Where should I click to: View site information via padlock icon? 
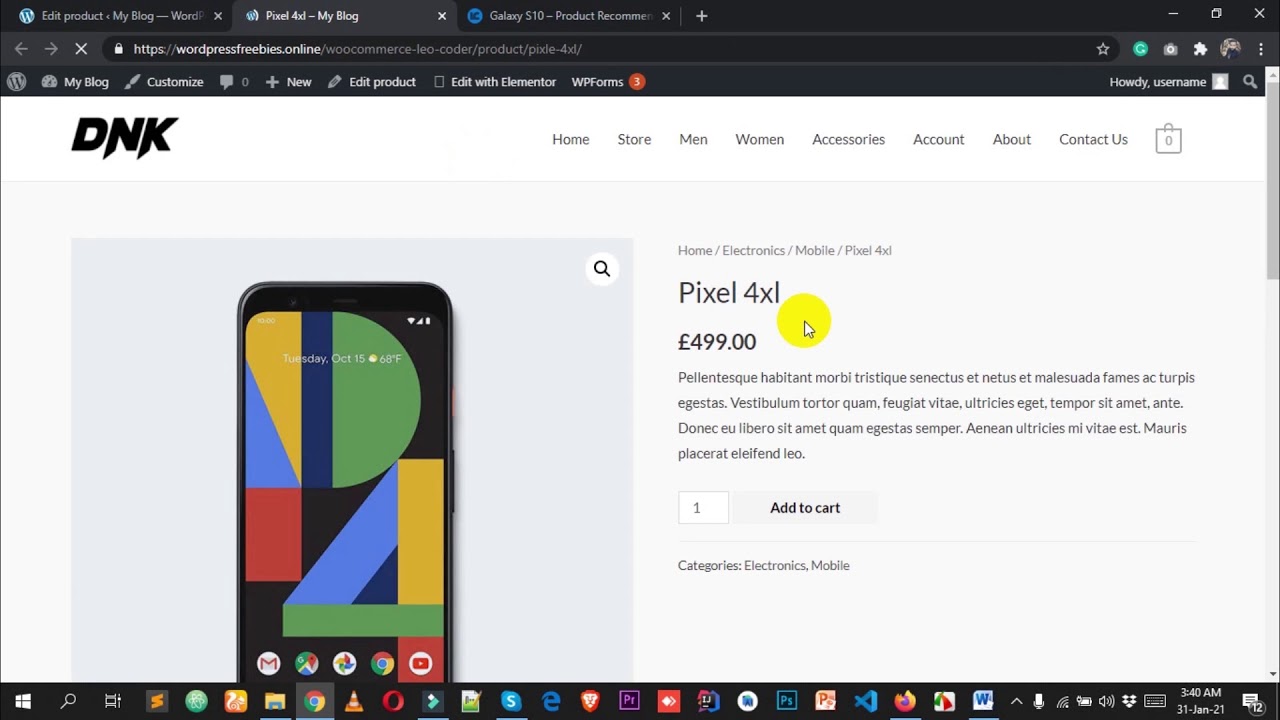click(119, 49)
